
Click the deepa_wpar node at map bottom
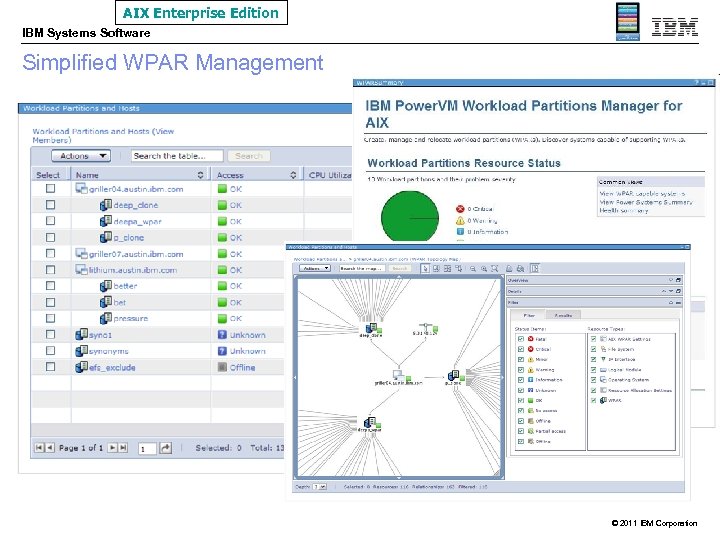370,423
